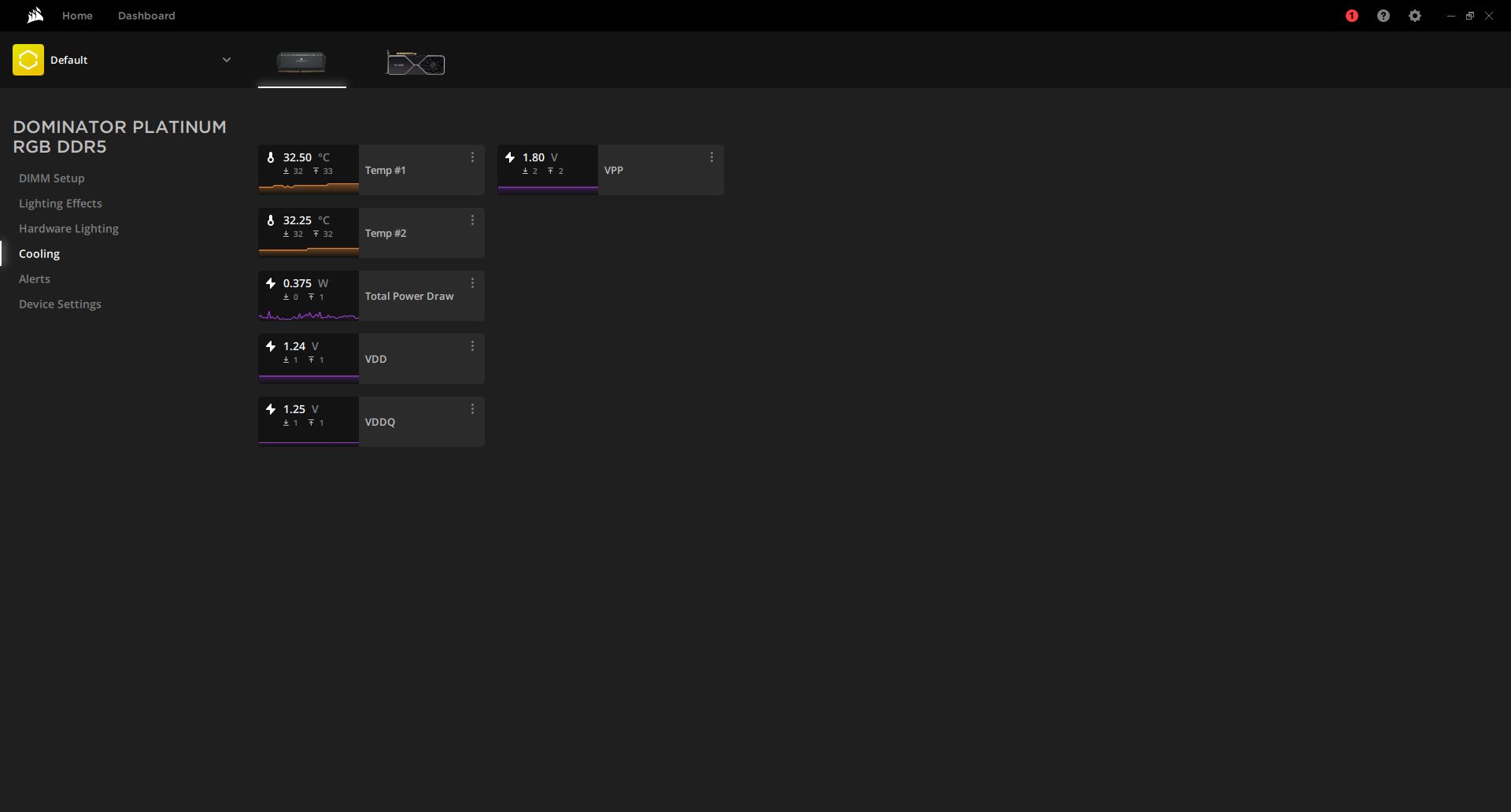Select the Cooling section
This screenshot has height=812, width=1511.
(39, 254)
